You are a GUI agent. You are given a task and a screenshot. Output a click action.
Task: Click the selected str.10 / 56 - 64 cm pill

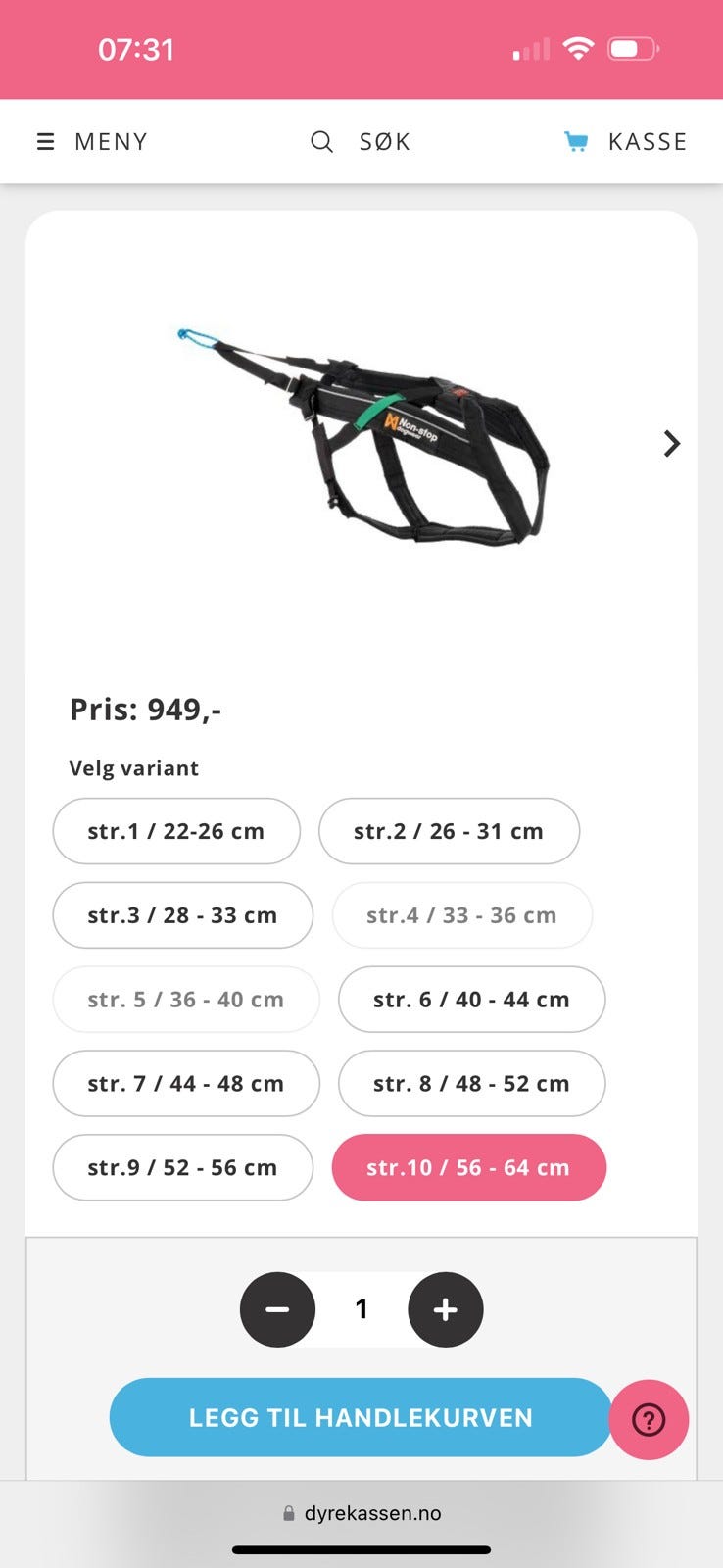(x=469, y=1168)
